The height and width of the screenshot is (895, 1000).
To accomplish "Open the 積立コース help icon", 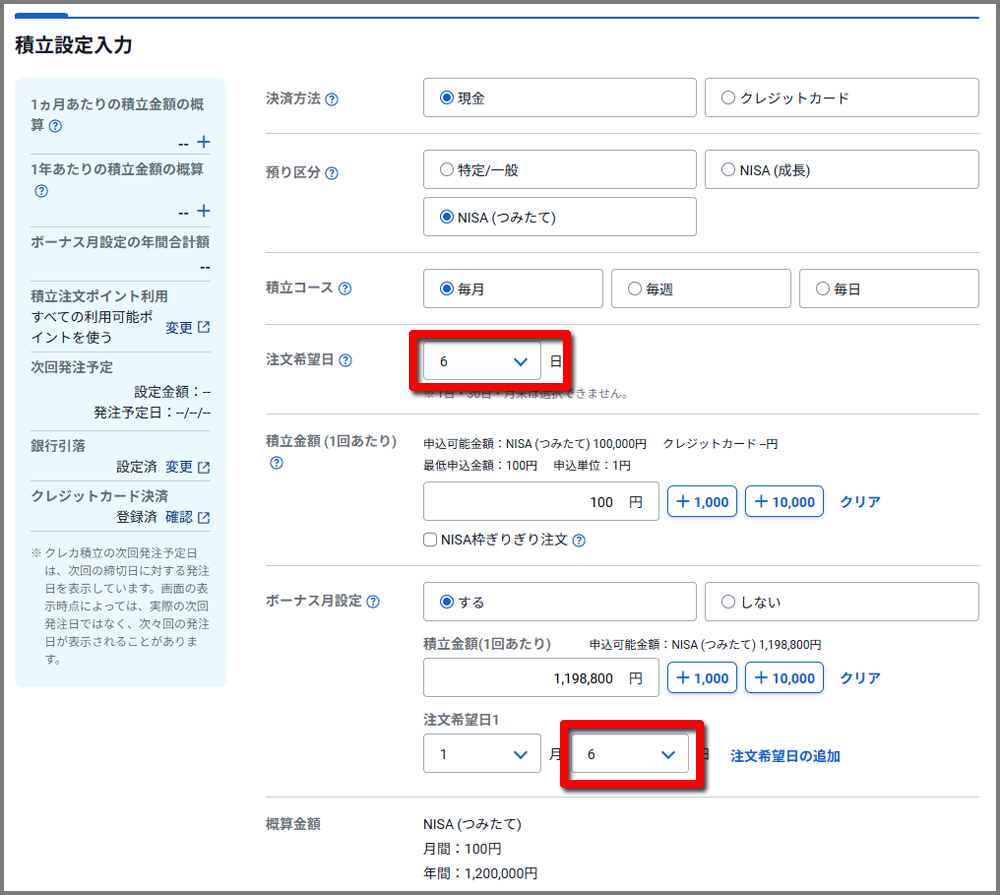I will pos(345,288).
